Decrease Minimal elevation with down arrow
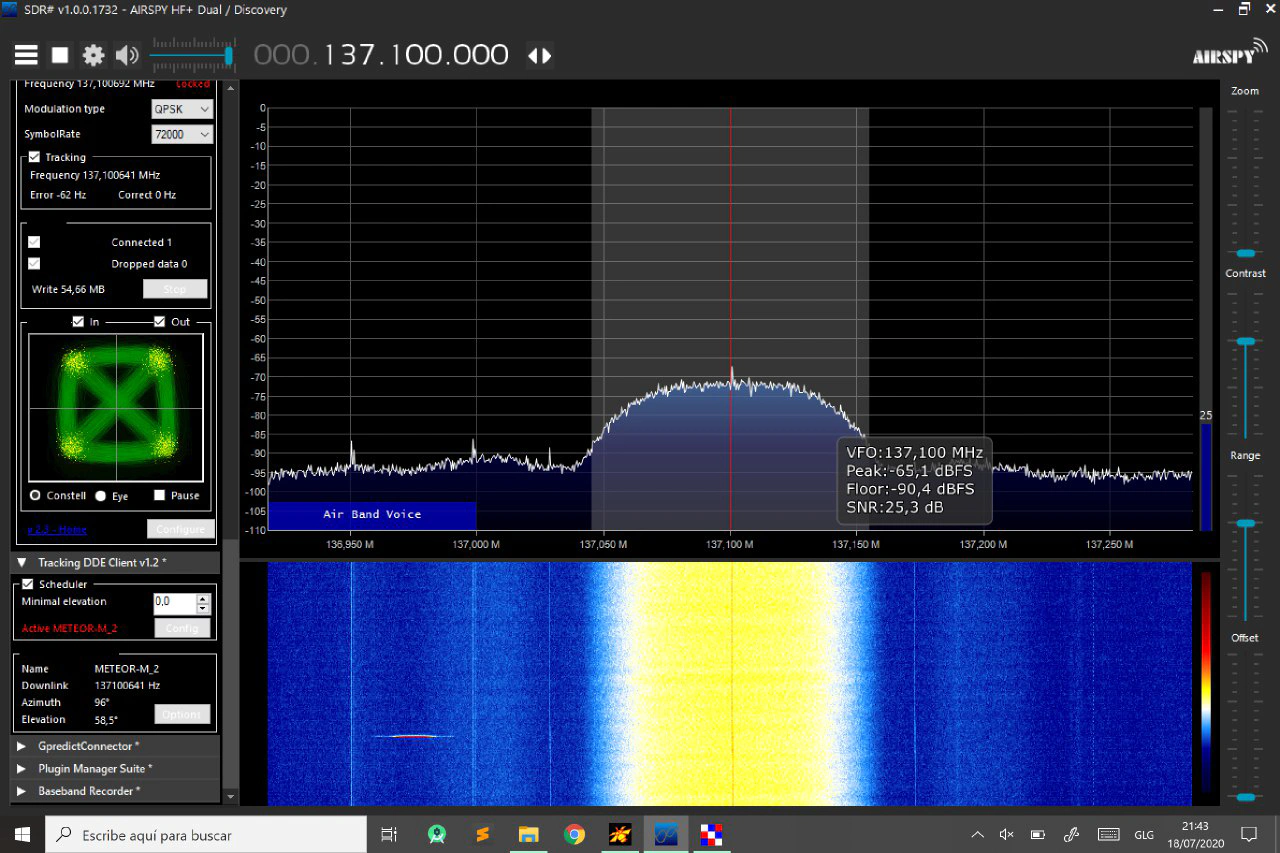This screenshot has width=1280, height=853. click(x=203, y=608)
